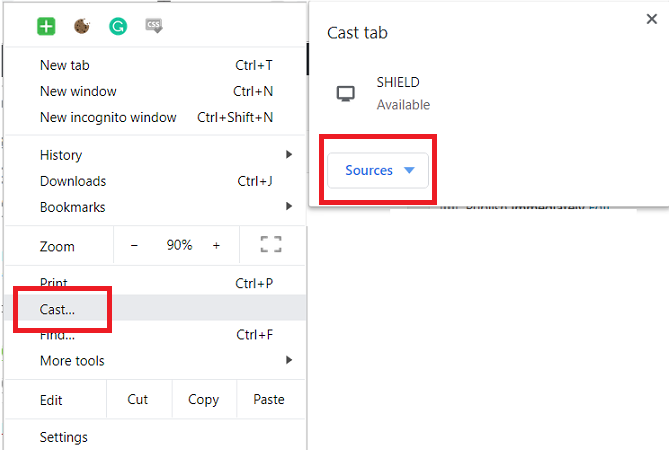Click the SHIELD monitor device icon
669x450 pixels.
pos(346,94)
